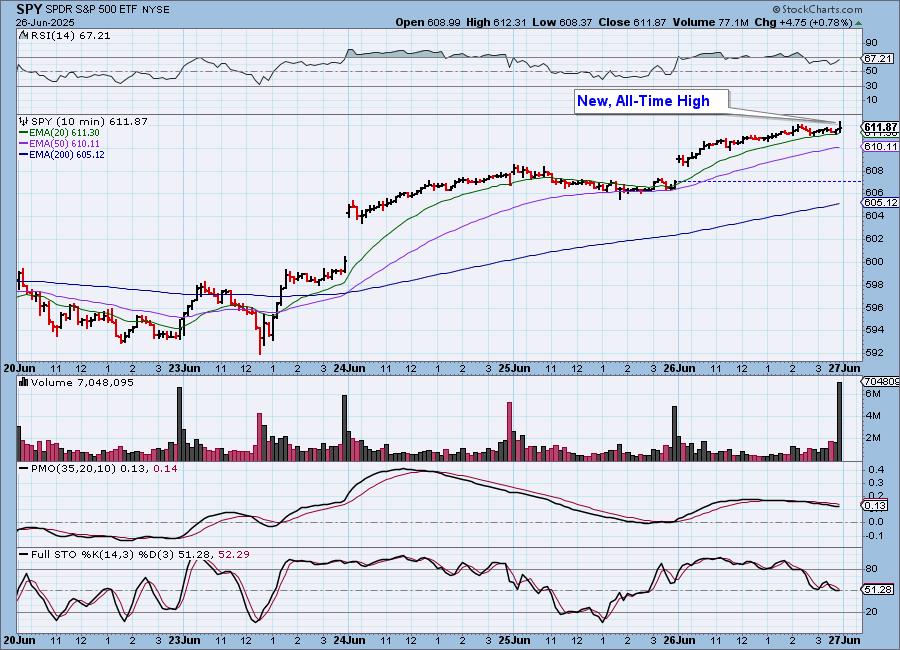
Task: Click the 90 level on the RSI axis
Action: (x=871, y=42)
